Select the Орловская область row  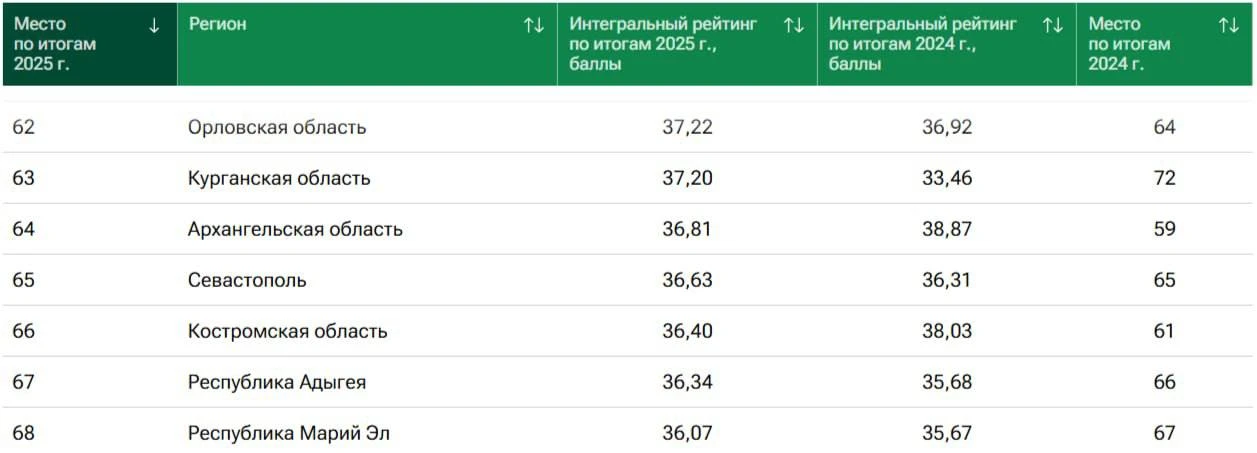click(628, 127)
